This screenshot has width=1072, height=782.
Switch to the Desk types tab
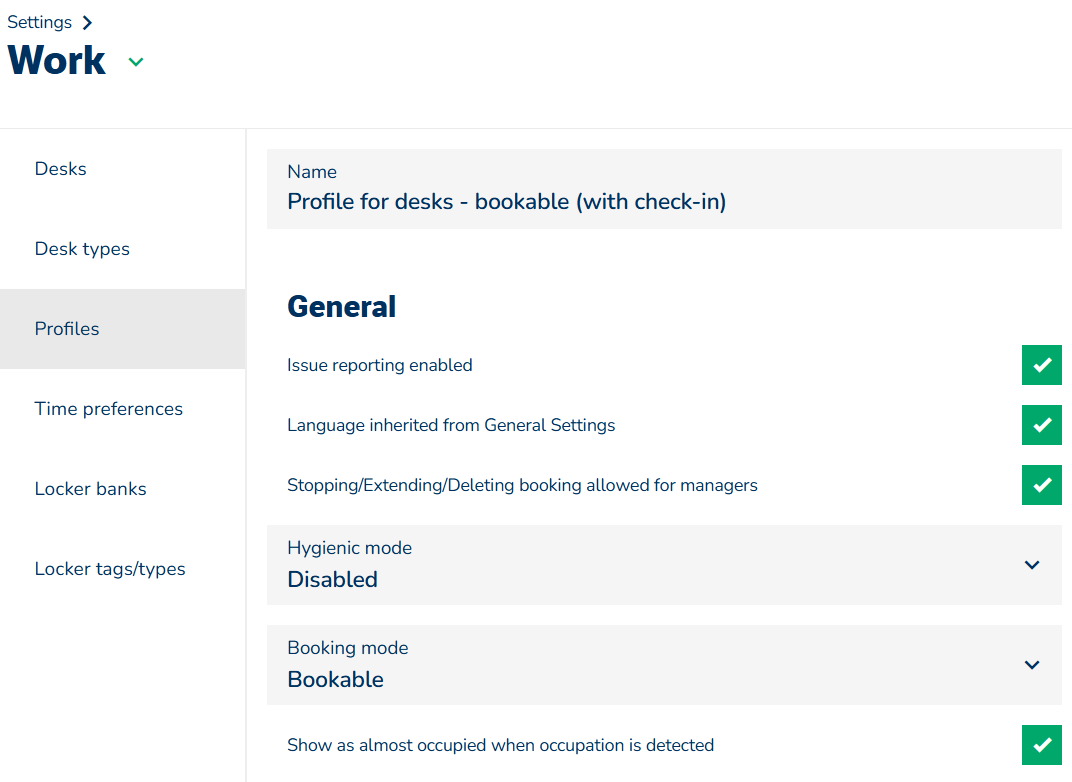click(82, 249)
